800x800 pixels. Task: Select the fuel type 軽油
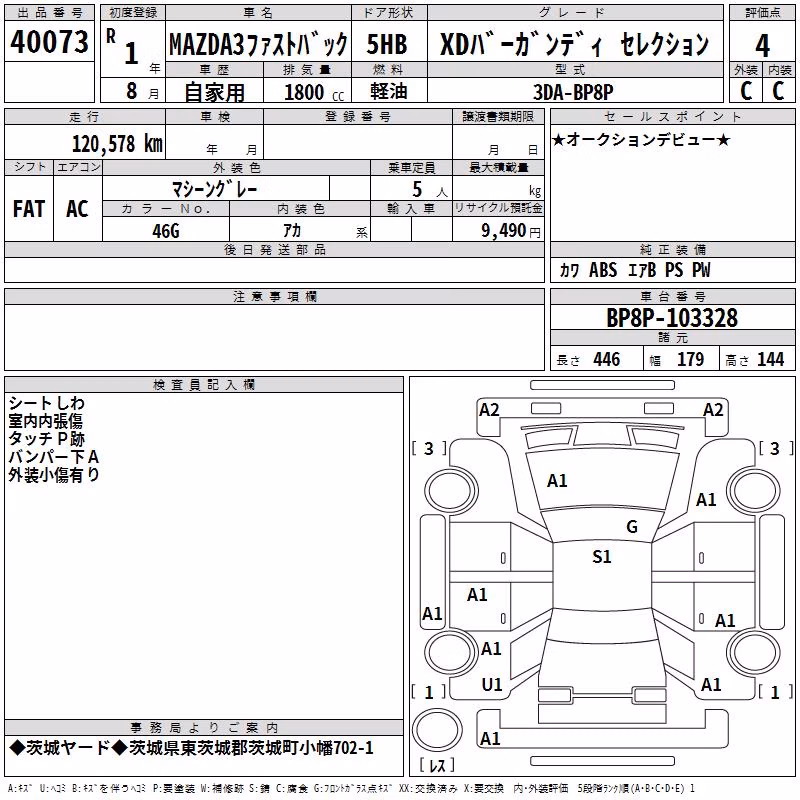[x=389, y=91]
